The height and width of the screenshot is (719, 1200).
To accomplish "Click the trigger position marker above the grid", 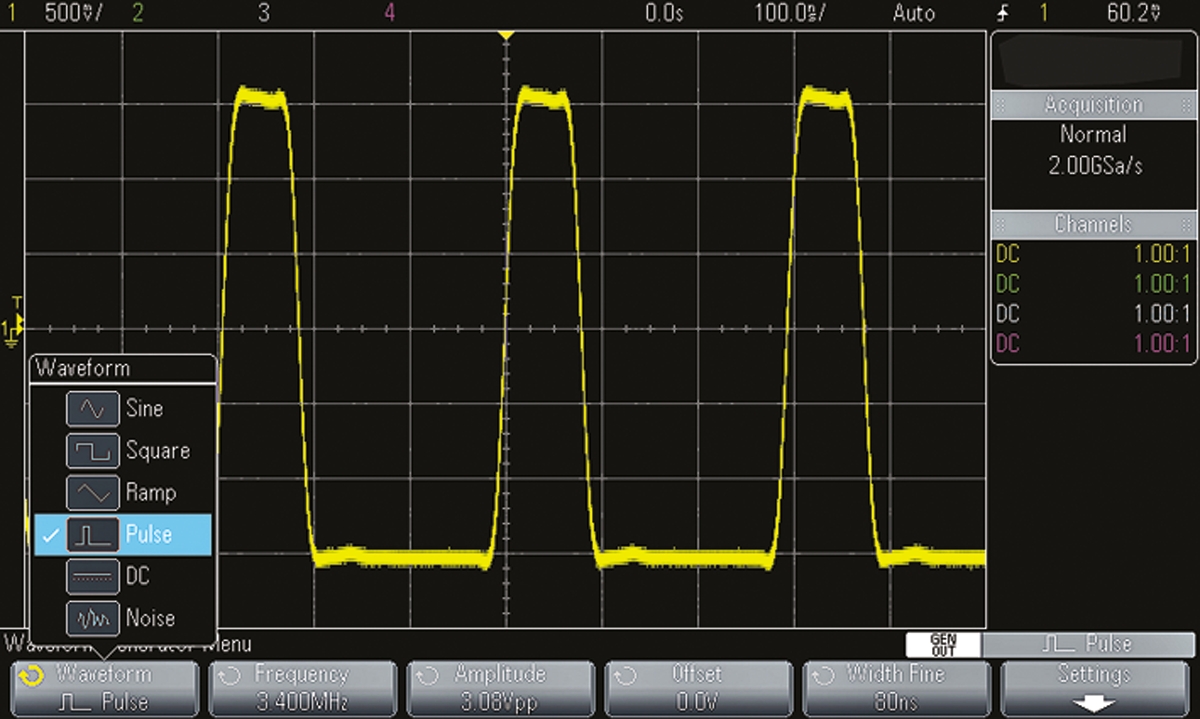I will (508, 36).
